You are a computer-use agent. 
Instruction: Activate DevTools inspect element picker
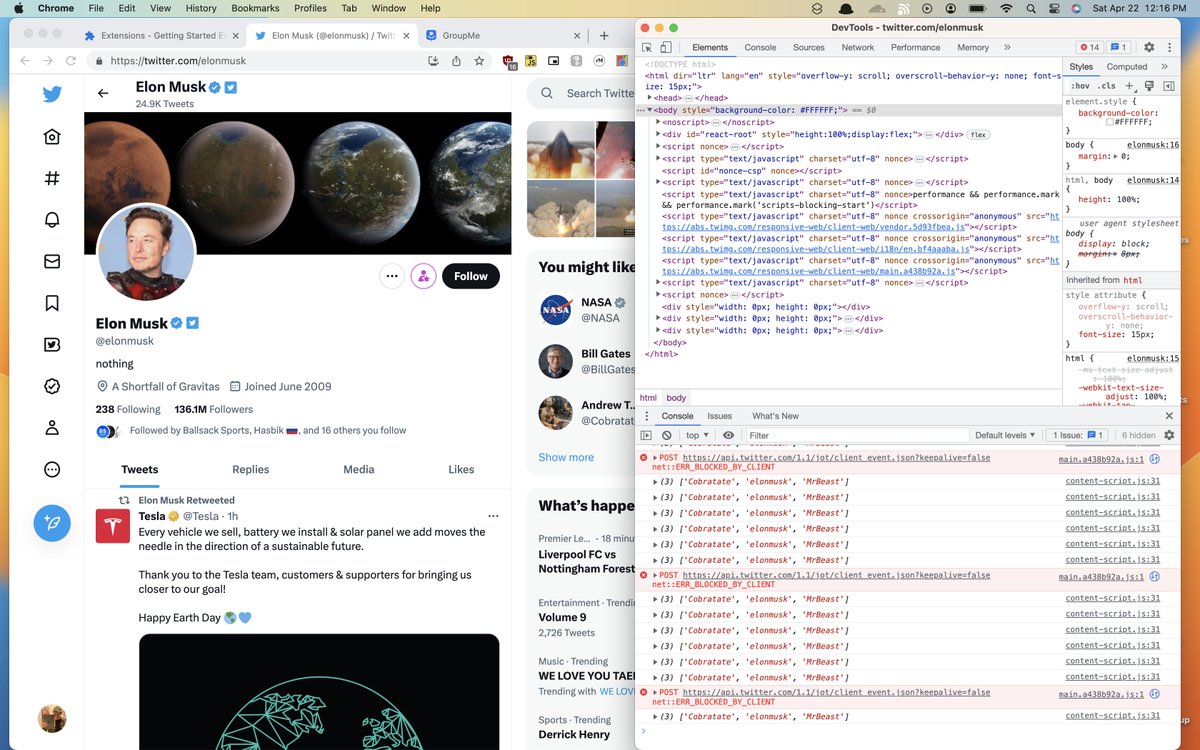647,47
